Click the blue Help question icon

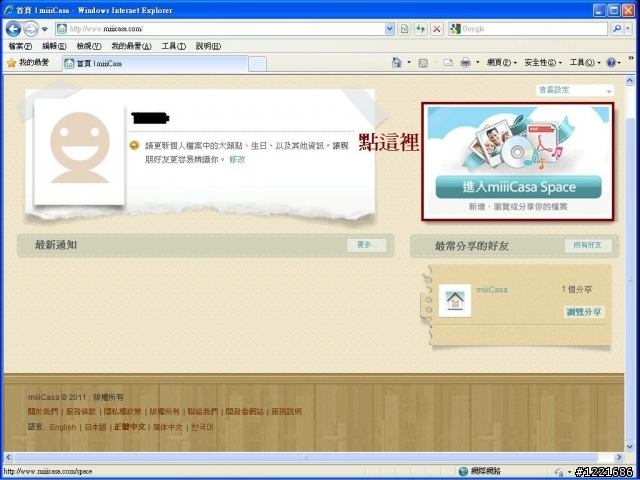(611, 63)
